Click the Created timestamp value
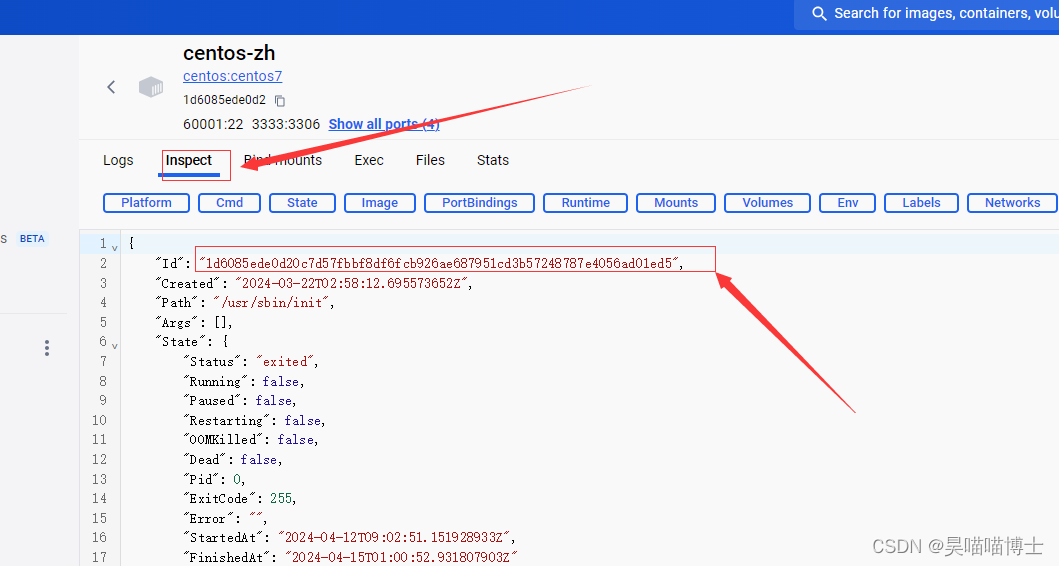 [351, 284]
